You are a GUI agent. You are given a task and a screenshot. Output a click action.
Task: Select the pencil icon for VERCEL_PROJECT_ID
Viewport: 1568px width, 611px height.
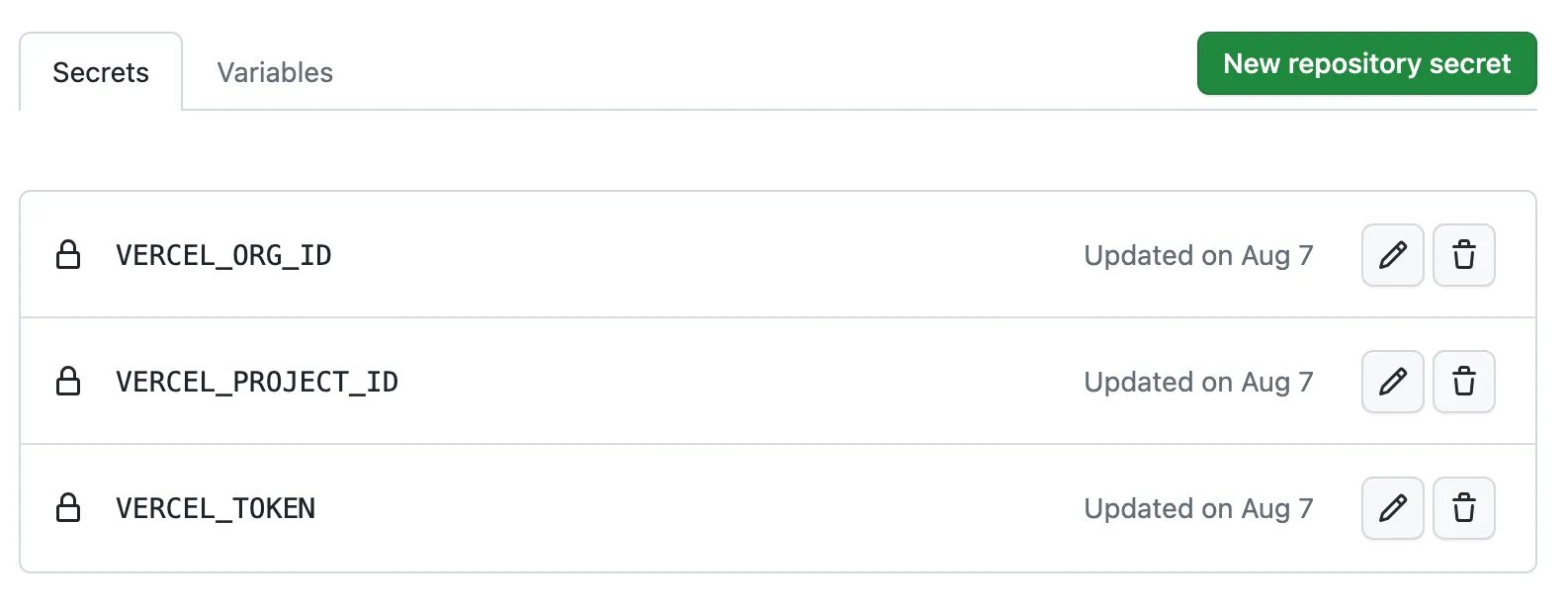pyautogui.click(x=1392, y=382)
